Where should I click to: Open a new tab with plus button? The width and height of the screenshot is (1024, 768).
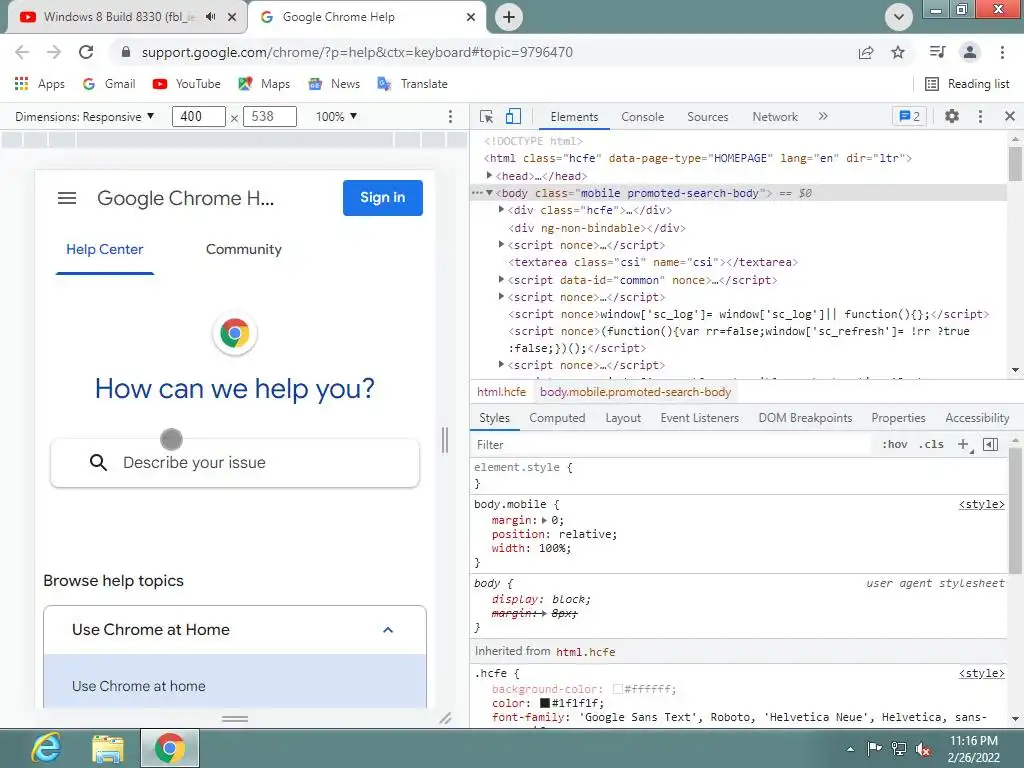click(x=509, y=17)
